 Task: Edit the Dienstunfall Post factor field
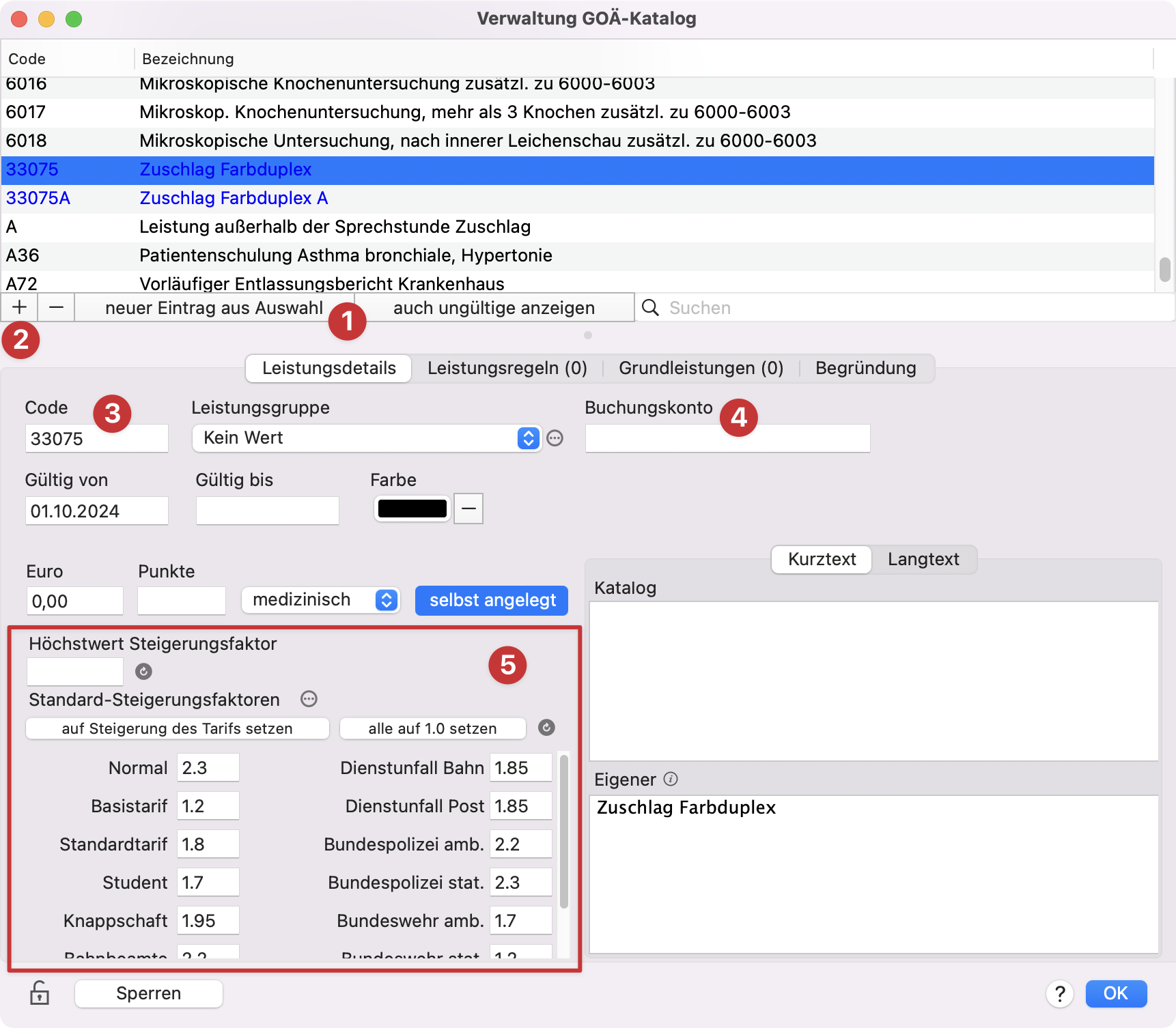521,805
